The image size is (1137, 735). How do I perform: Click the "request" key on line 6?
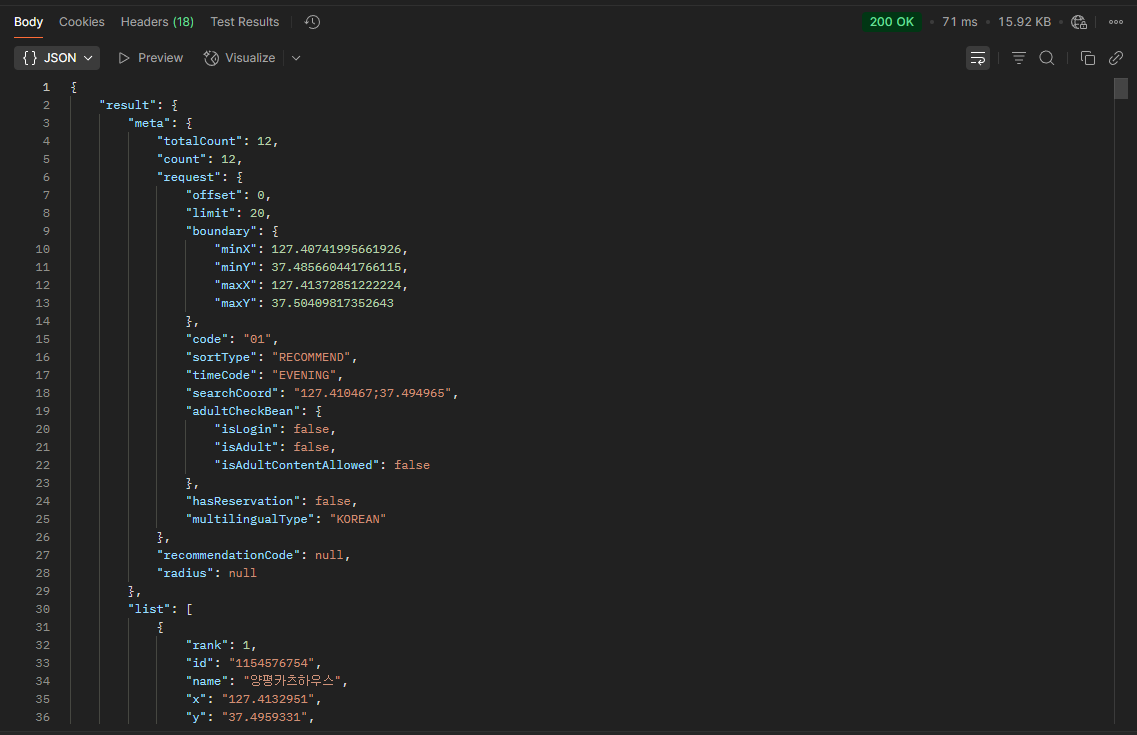click(x=189, y=177)
